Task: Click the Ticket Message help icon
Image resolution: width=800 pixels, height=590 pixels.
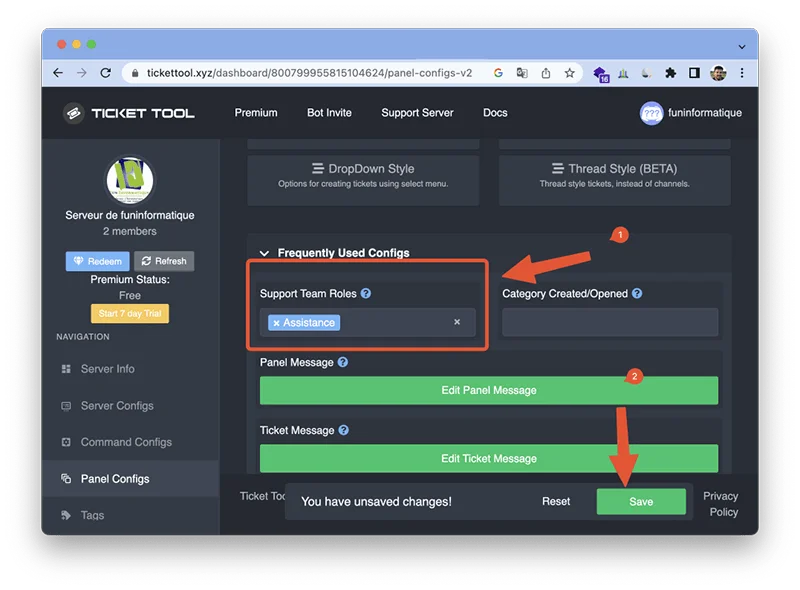Action: click(x=345, y=430)
